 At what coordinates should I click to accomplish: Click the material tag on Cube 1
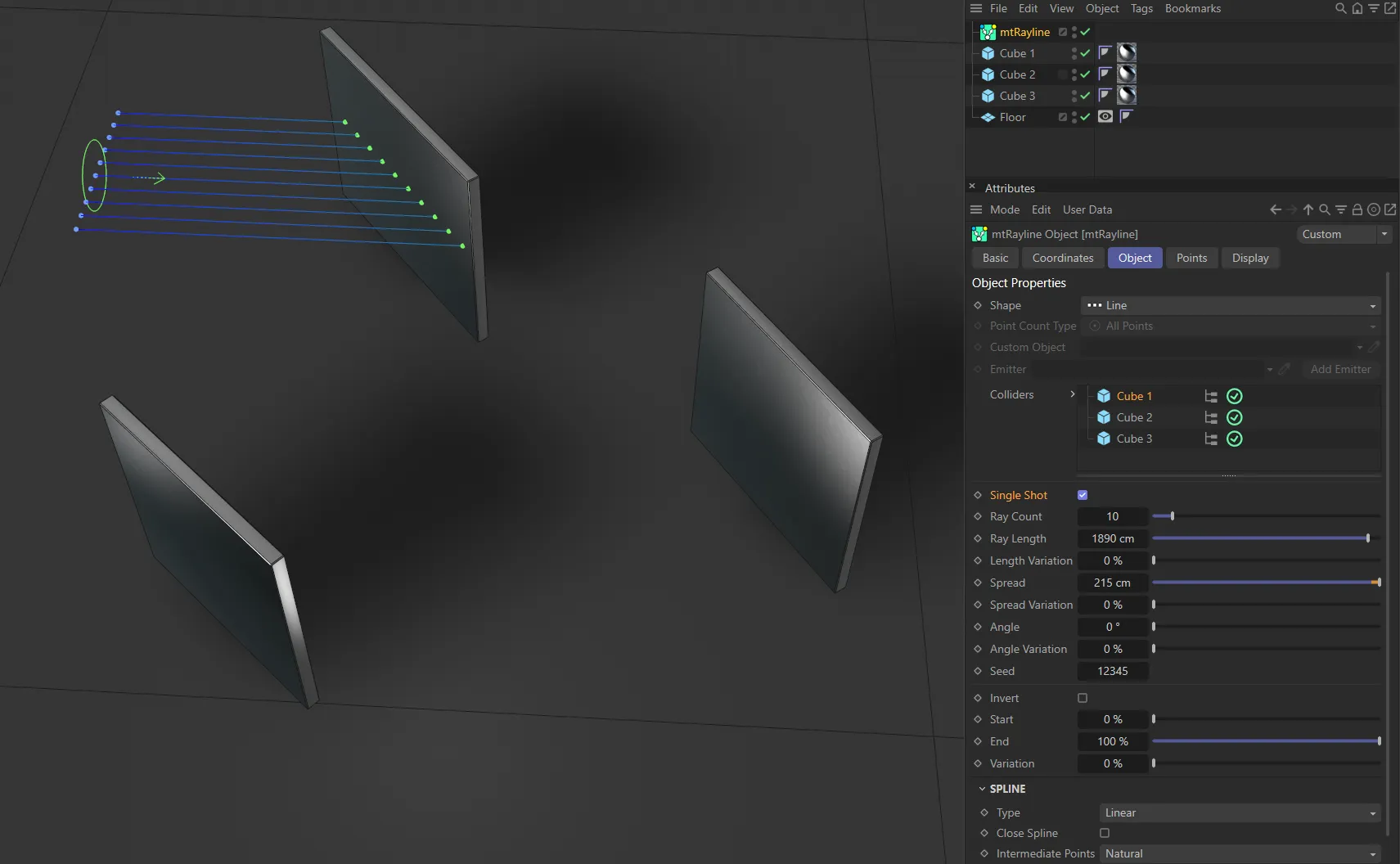click(1127, 53)
